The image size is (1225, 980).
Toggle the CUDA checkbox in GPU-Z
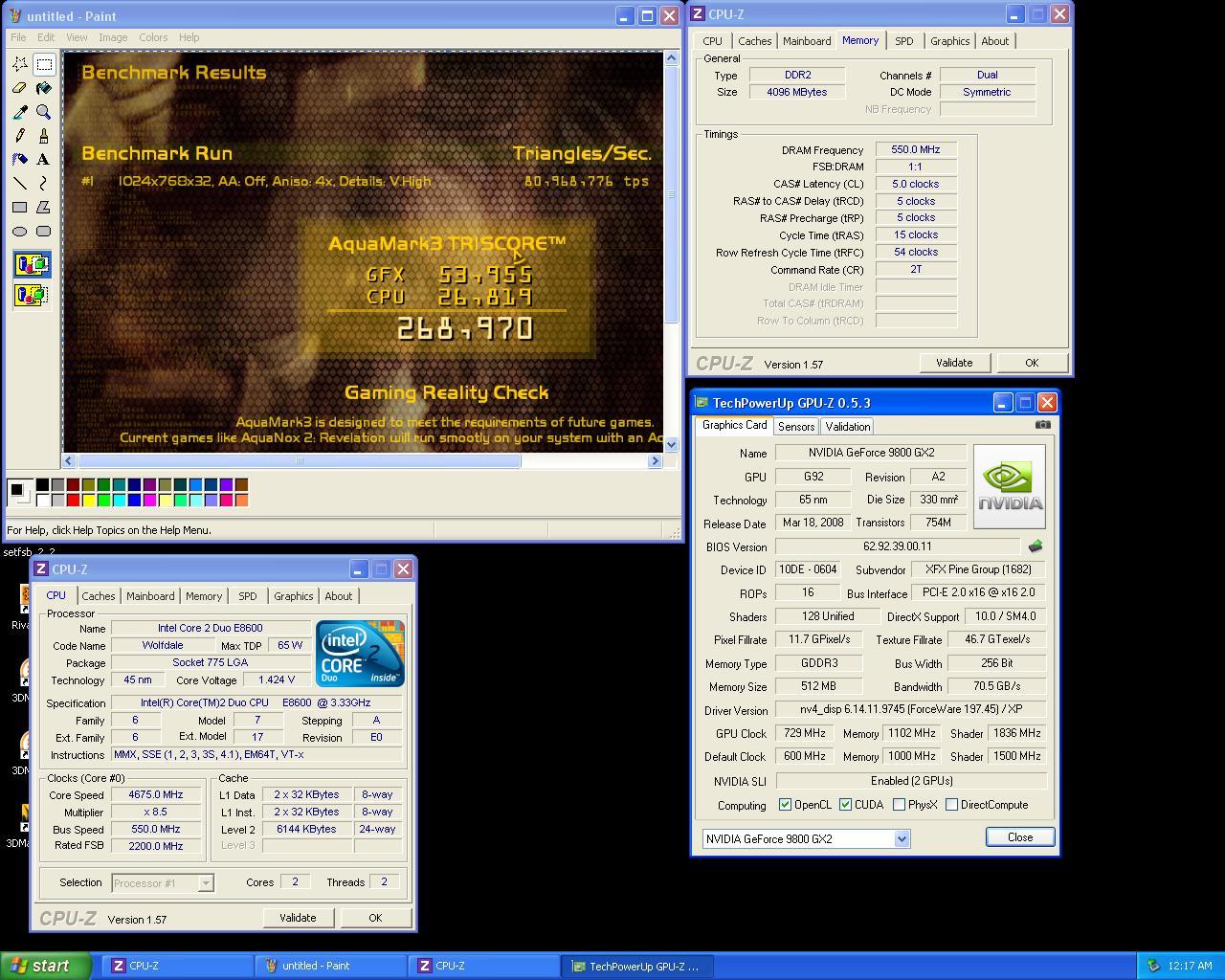(845, 805)
